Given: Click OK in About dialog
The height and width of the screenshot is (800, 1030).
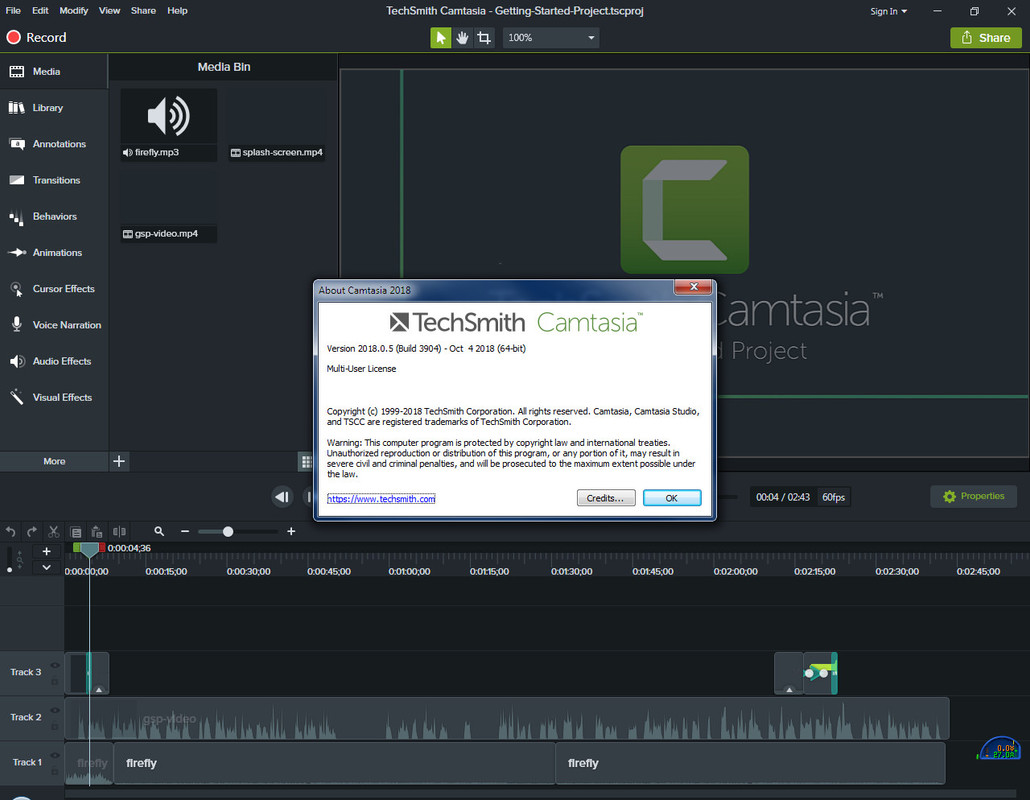Looking at the screenshot, I should pyautogui.click(x=671, y=498).
